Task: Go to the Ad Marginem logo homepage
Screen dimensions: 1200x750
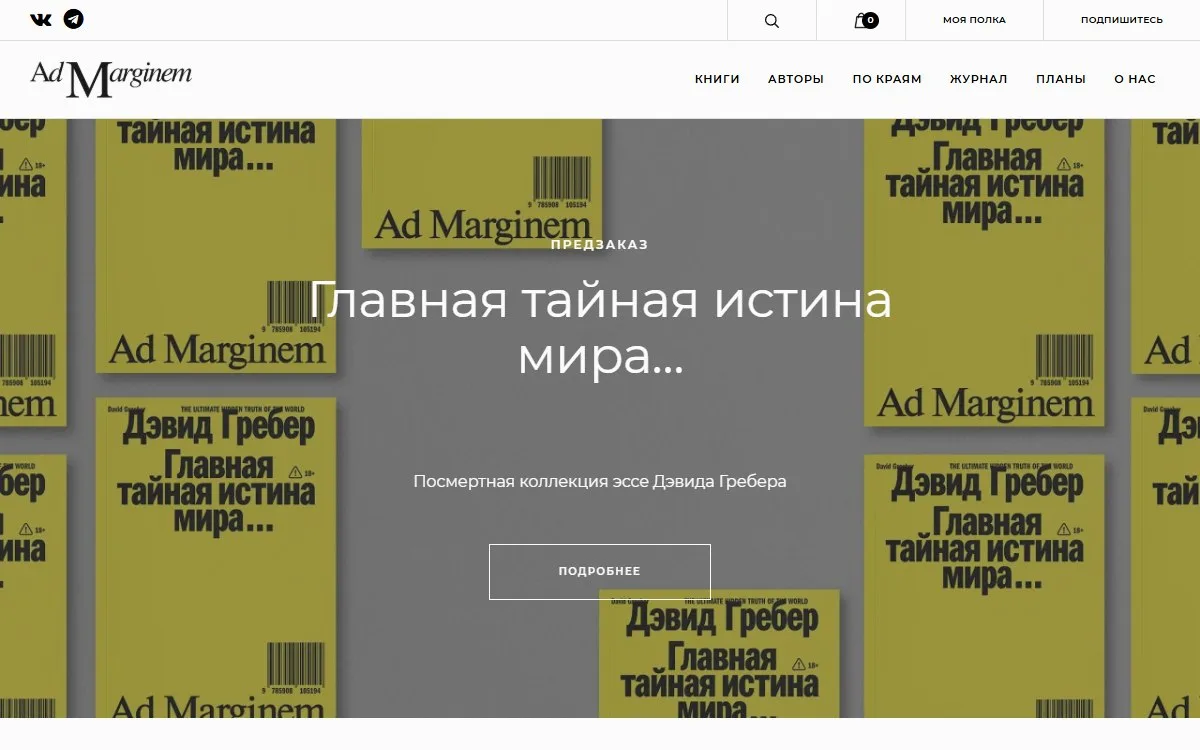Action: pos(111,78)
